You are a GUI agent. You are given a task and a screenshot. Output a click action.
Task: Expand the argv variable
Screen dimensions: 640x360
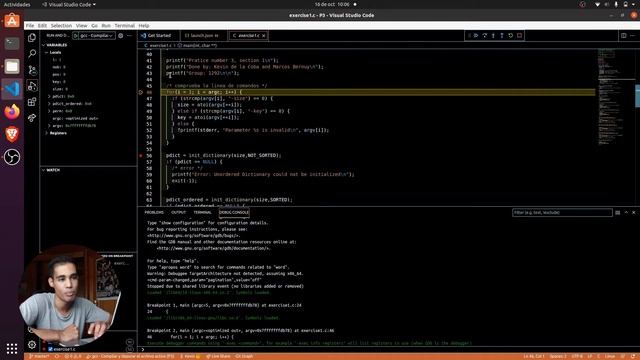pos(49,126)
